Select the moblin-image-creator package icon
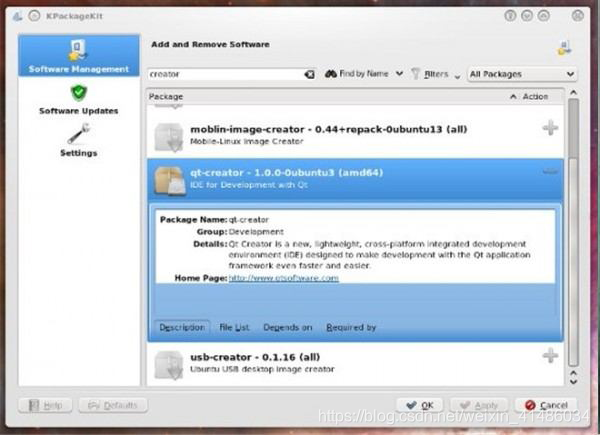 [x=169, y=137]
